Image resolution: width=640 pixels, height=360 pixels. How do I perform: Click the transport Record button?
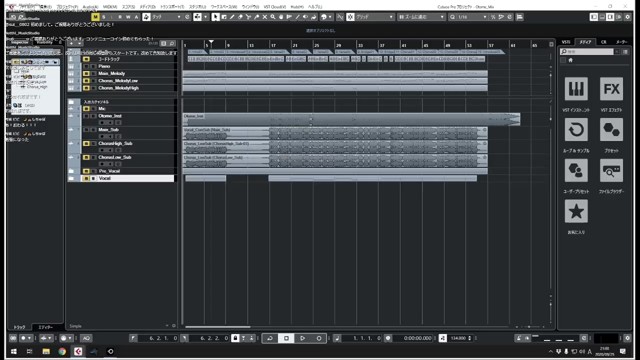319,338
